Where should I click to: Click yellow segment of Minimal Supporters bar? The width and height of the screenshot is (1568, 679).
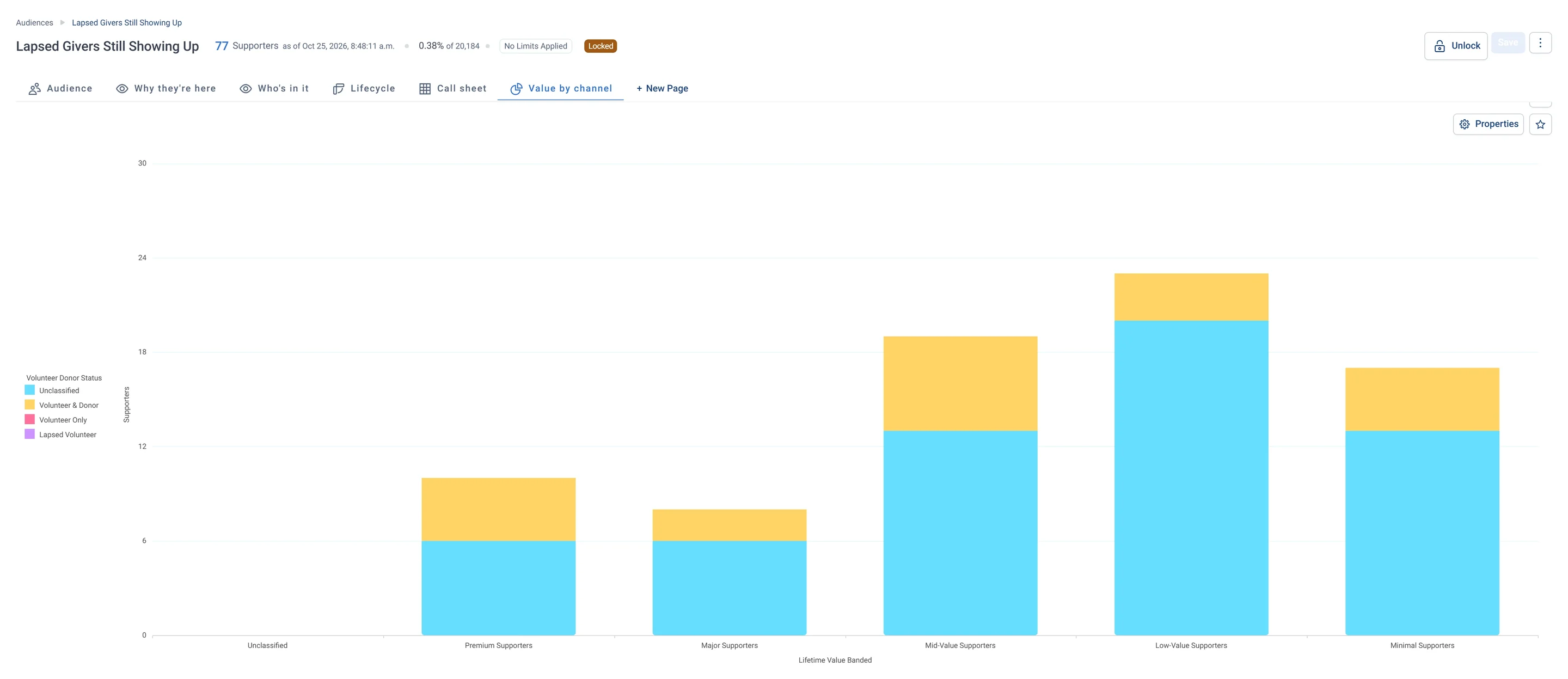1422,400
